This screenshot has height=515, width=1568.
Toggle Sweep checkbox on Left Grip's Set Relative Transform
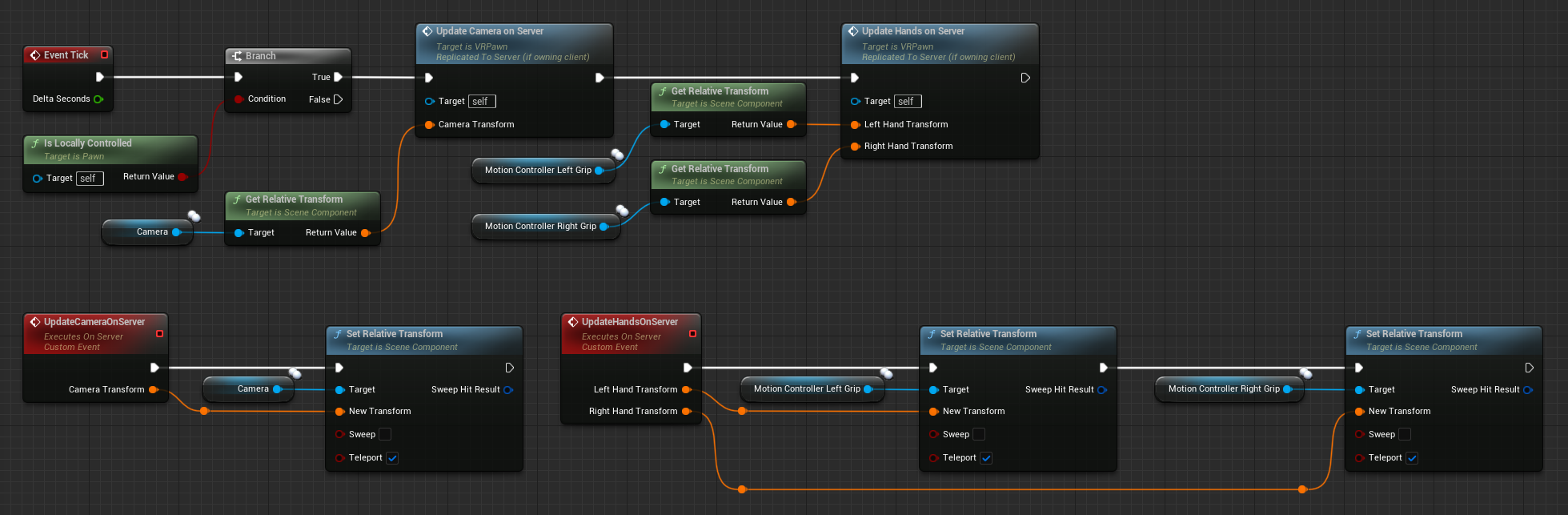click(x=979, y=434)
